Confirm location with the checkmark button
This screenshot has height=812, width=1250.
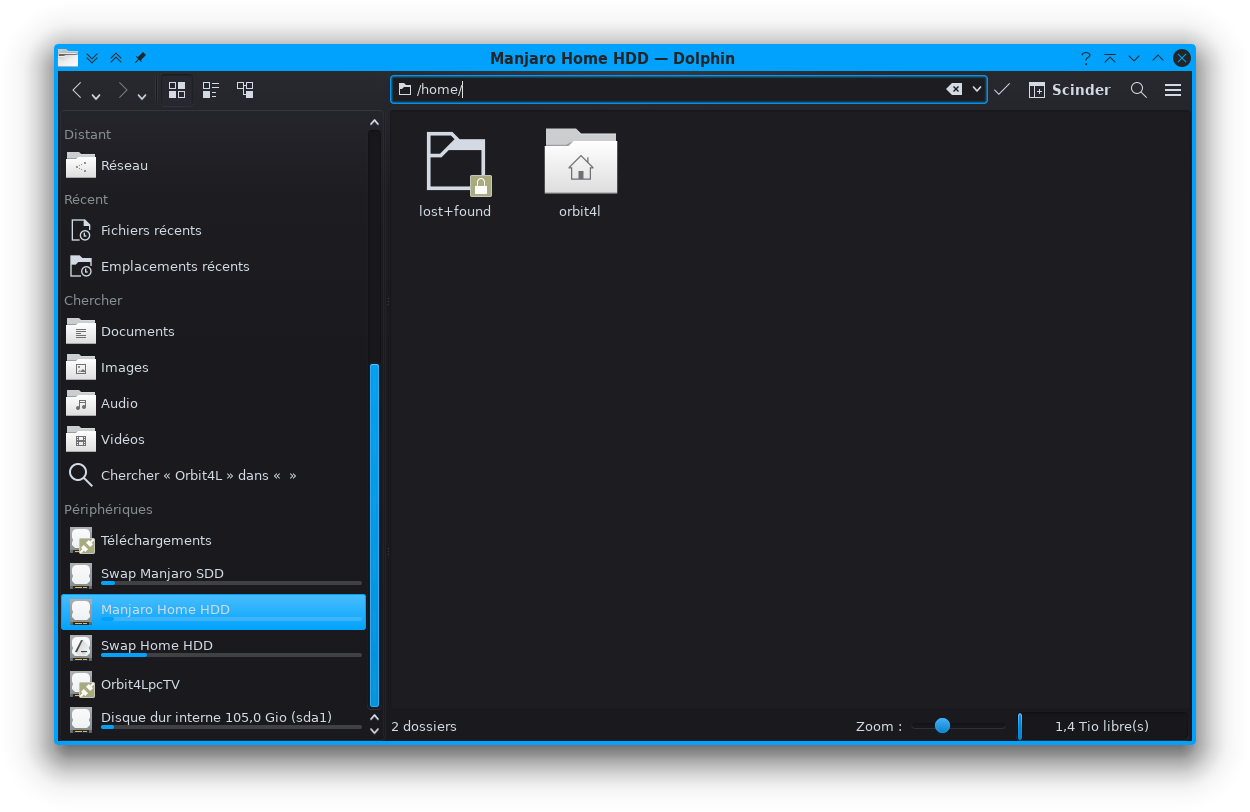coord(1002,89)
